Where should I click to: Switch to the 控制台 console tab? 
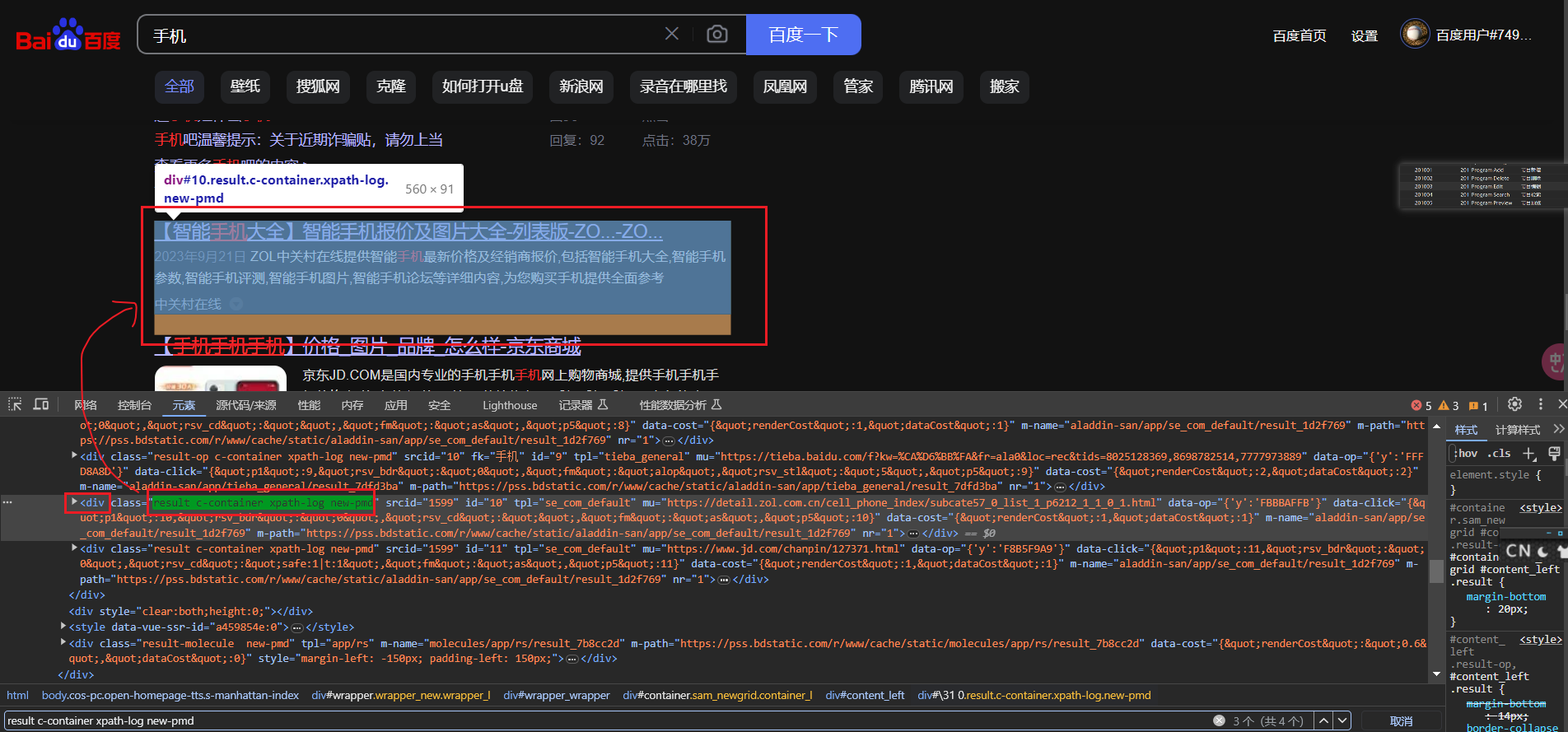(x=134, y=405)
